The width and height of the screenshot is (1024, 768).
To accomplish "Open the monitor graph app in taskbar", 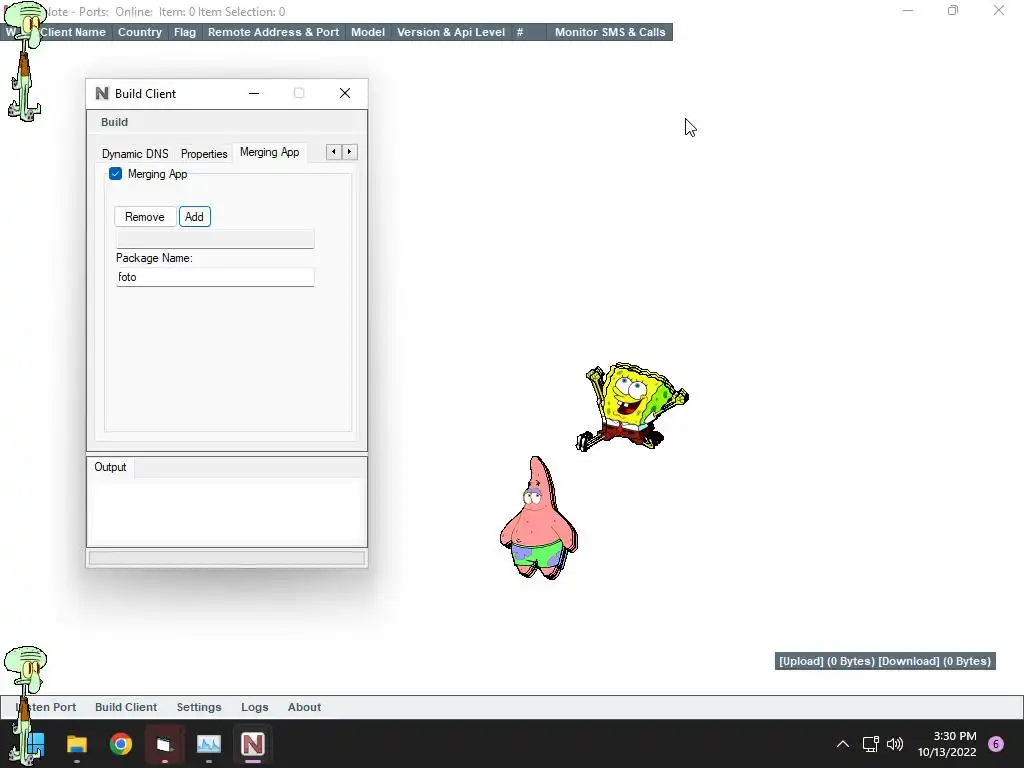I will click(x=209, y=744).
